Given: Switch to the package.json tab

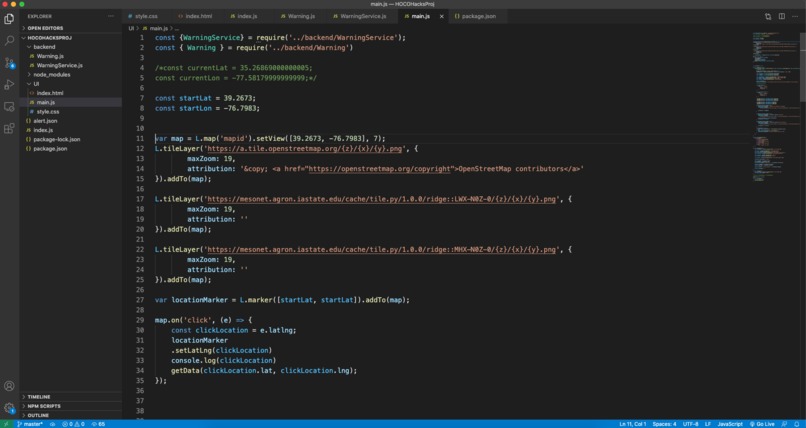Looking at the screenshot, I should click(x=475, y=16).
